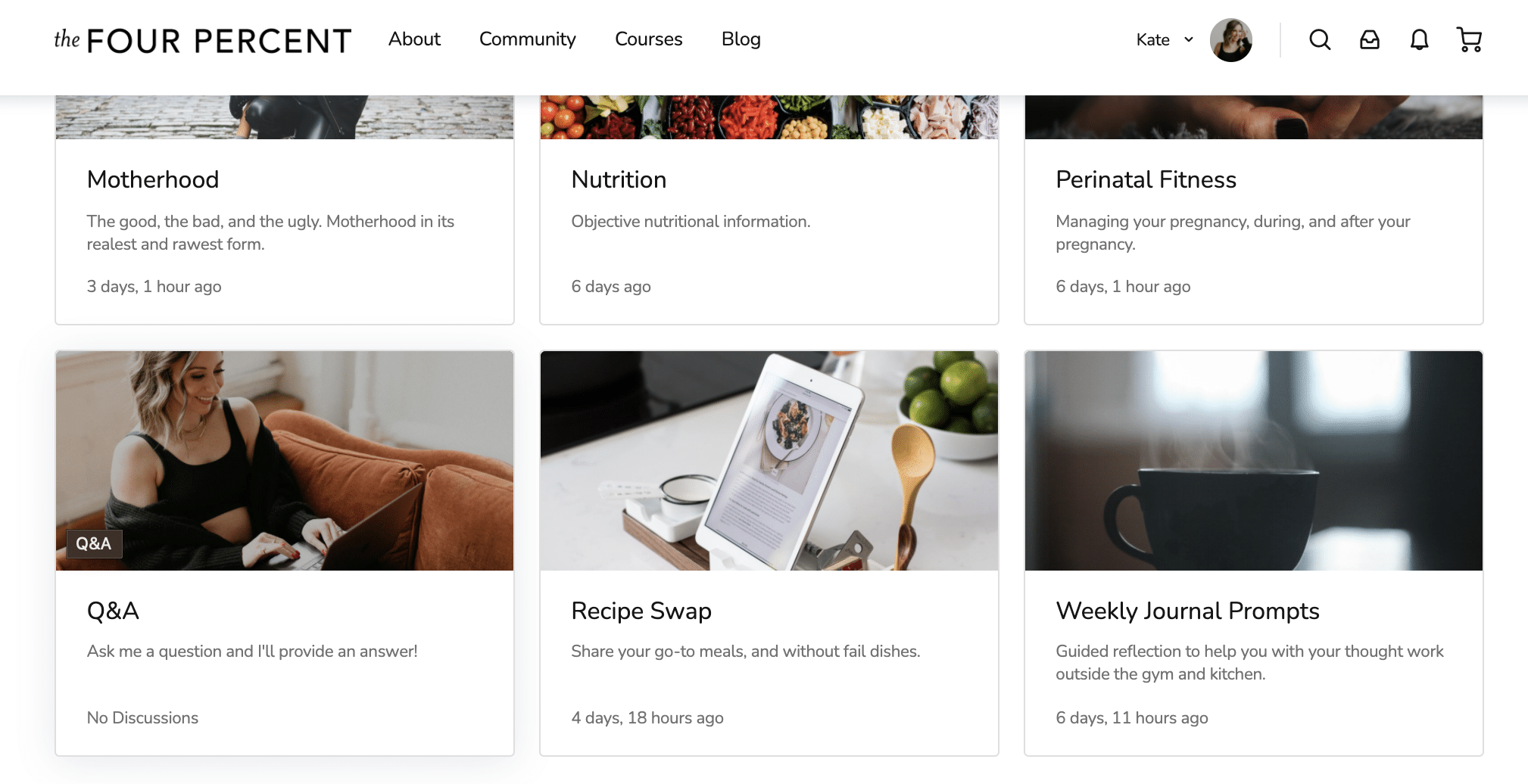Click the Four Percent logo

pyautogui.click(x=203, y=40)
